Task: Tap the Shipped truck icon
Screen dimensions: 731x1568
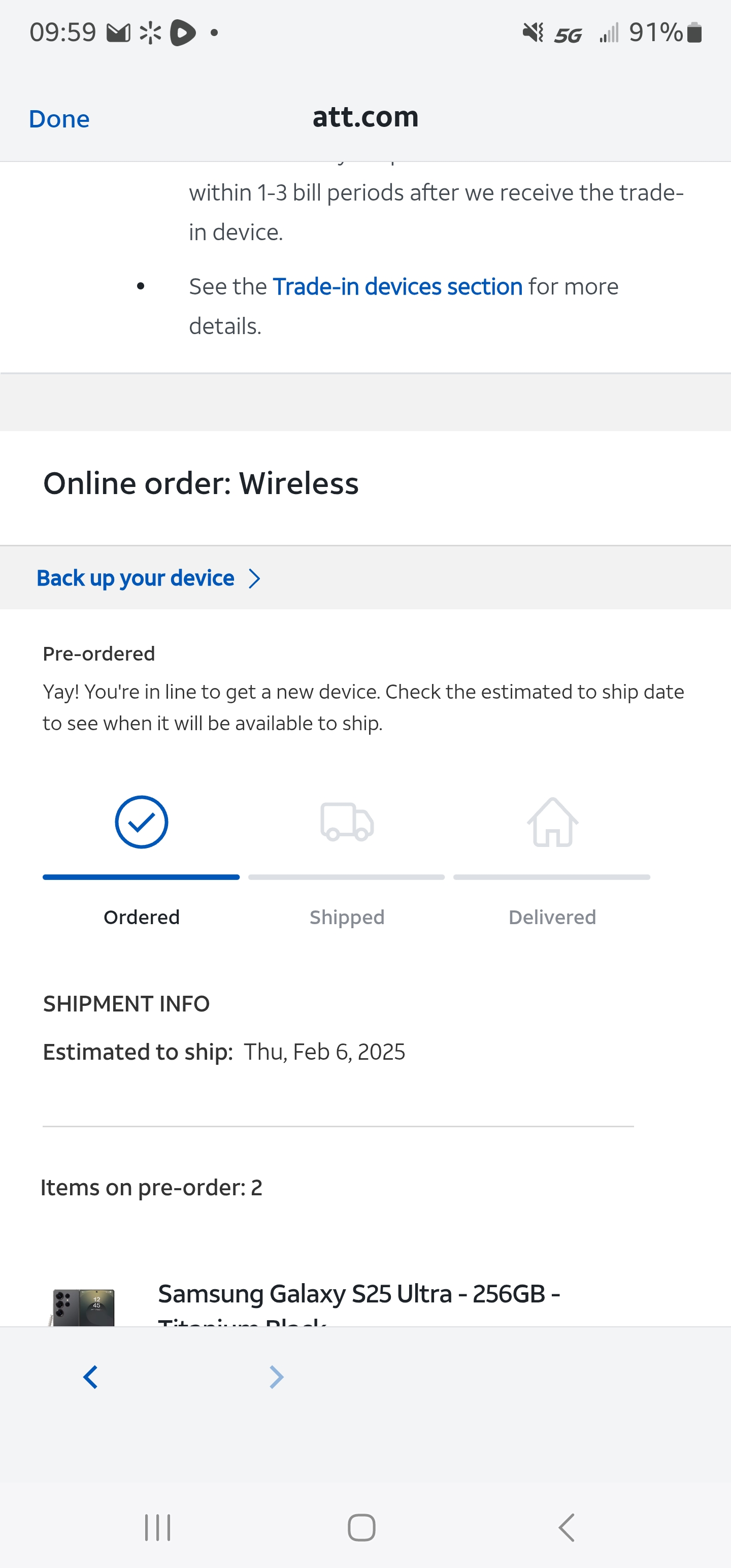Action: 347,822
